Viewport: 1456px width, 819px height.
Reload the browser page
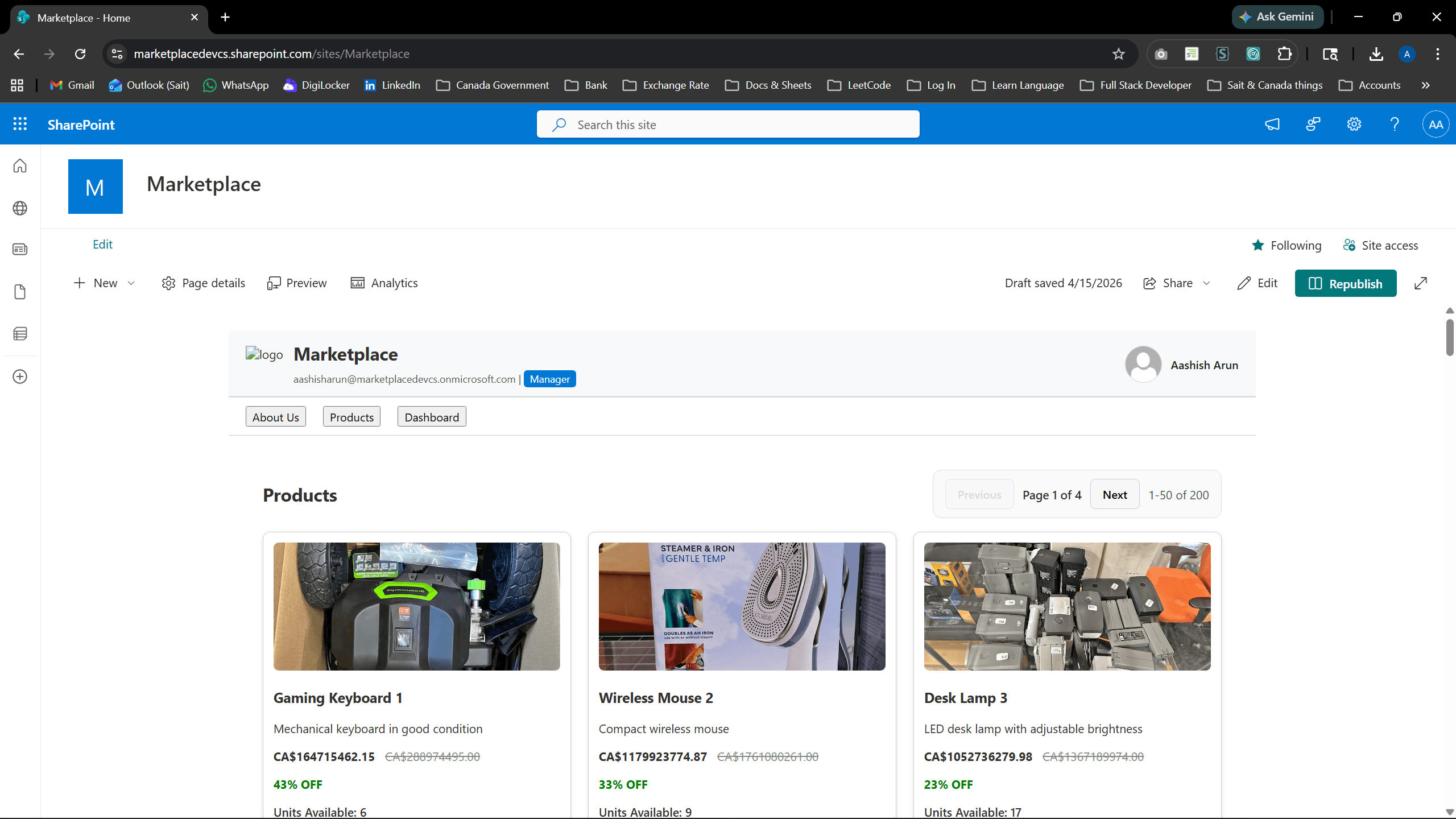(x=80, y=54)
